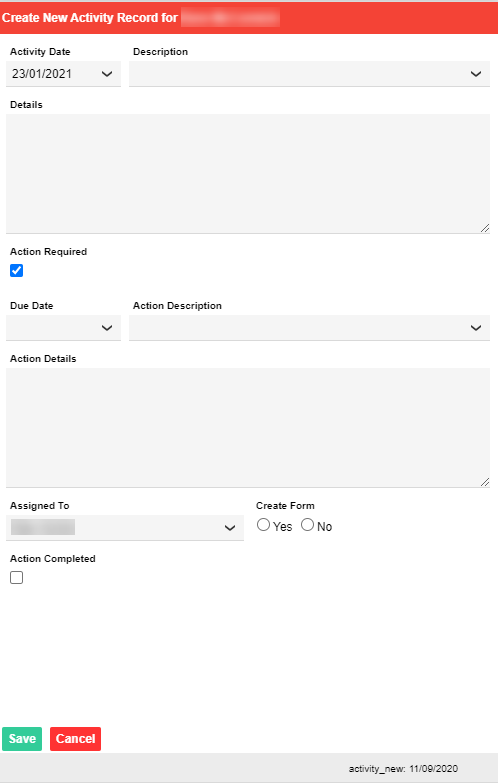Viewport: 498px width, 783px height.
Task: Open the Action Description combo box
Action: point(309,328)
